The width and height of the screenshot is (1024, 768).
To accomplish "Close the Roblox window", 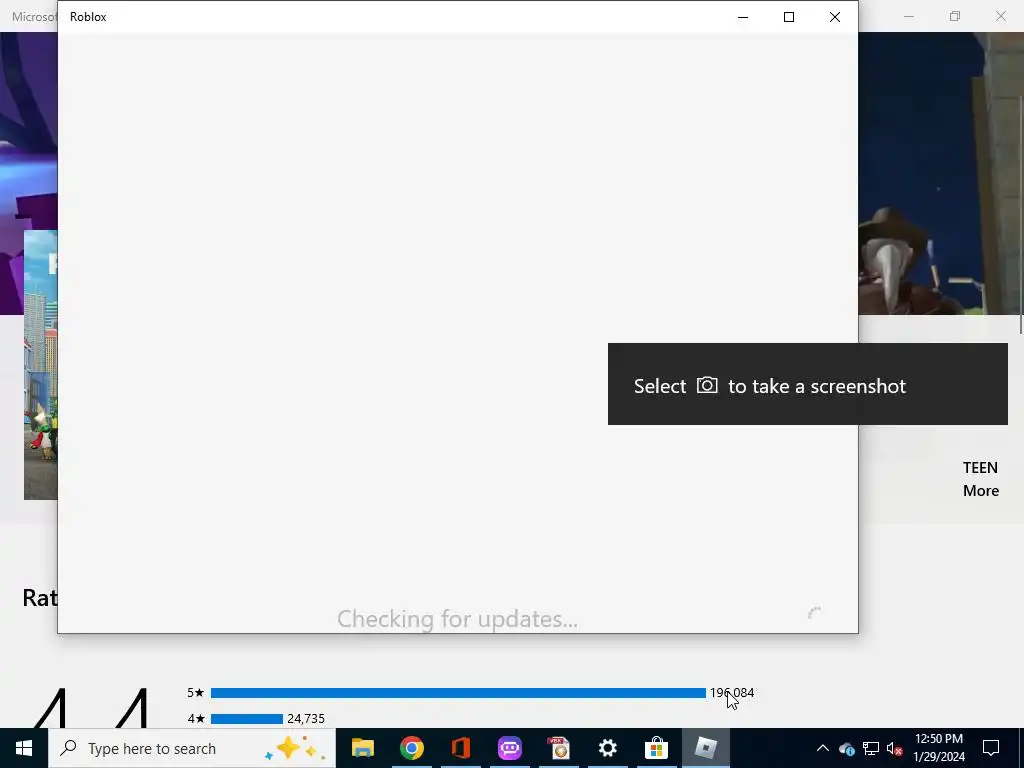I will click(x=835, y=17).
